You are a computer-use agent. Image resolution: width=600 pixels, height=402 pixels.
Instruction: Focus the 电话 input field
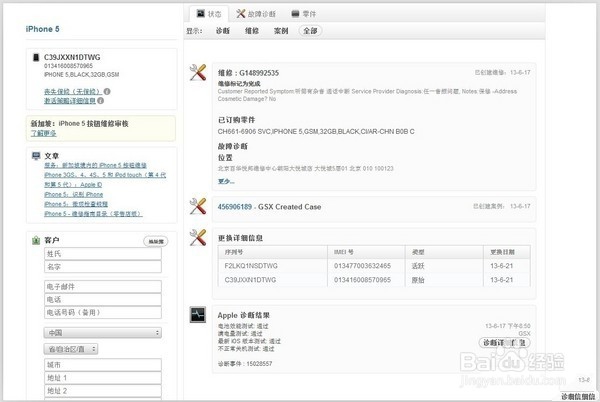click(x=103, y=299)
